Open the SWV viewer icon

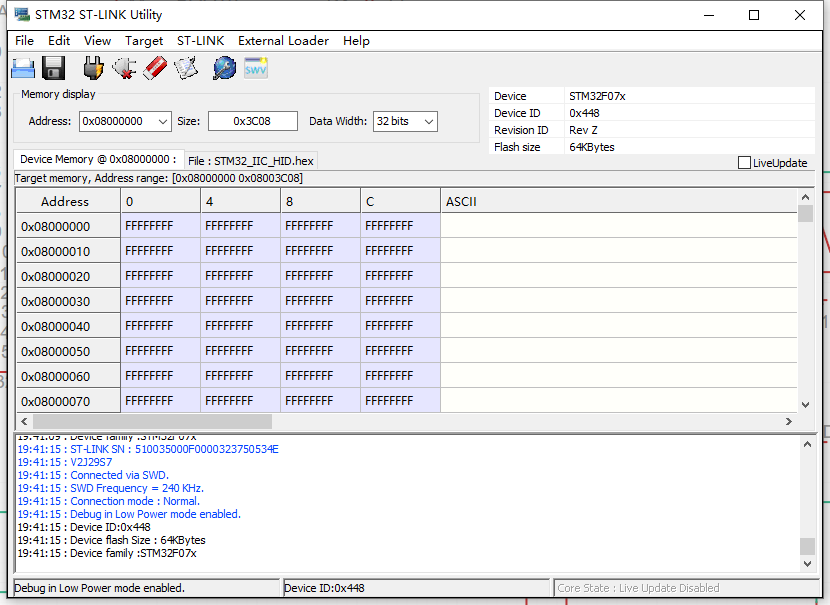coord(256,68)
